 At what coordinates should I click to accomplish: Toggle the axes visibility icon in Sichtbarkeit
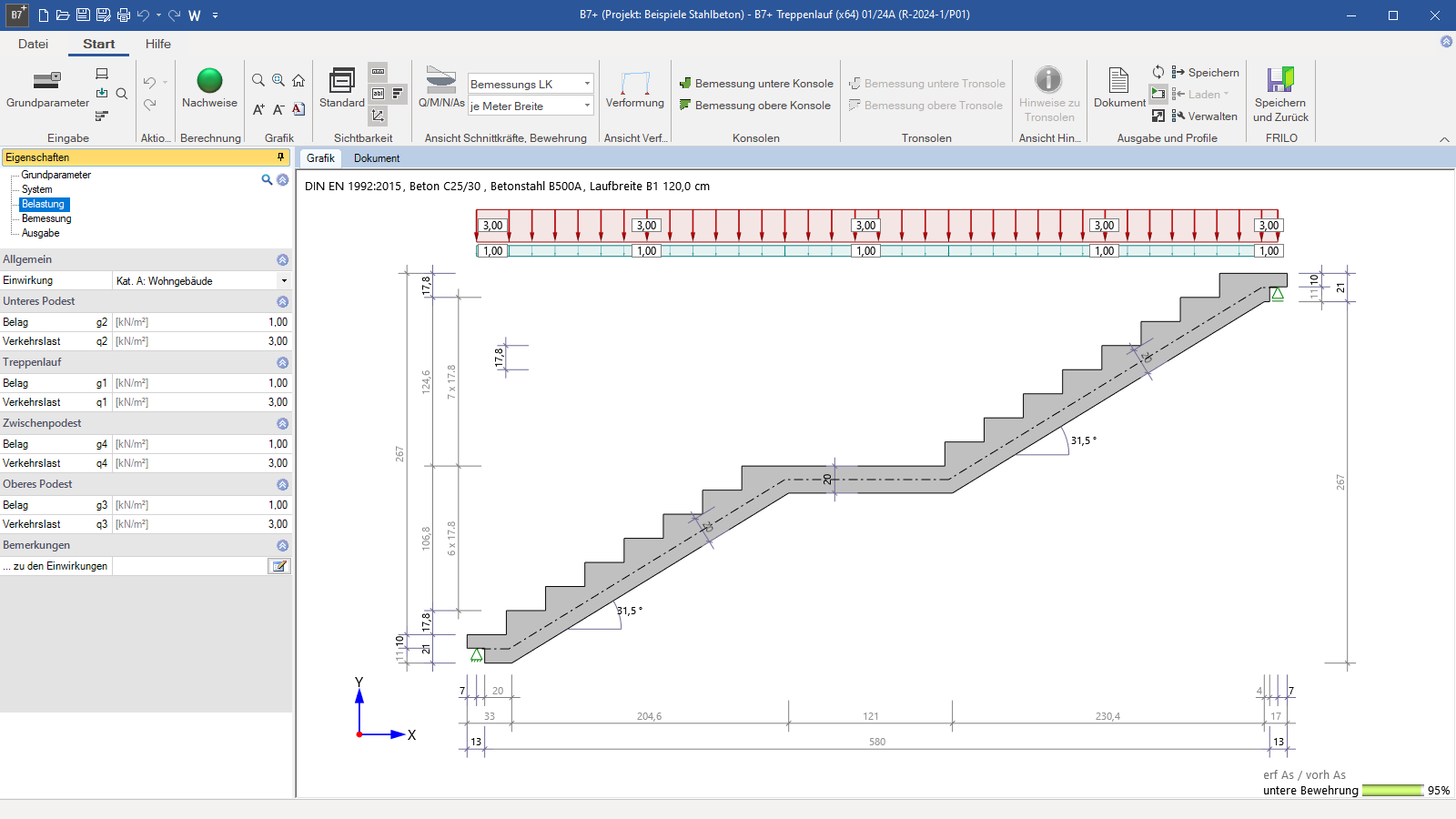point(378,116)
